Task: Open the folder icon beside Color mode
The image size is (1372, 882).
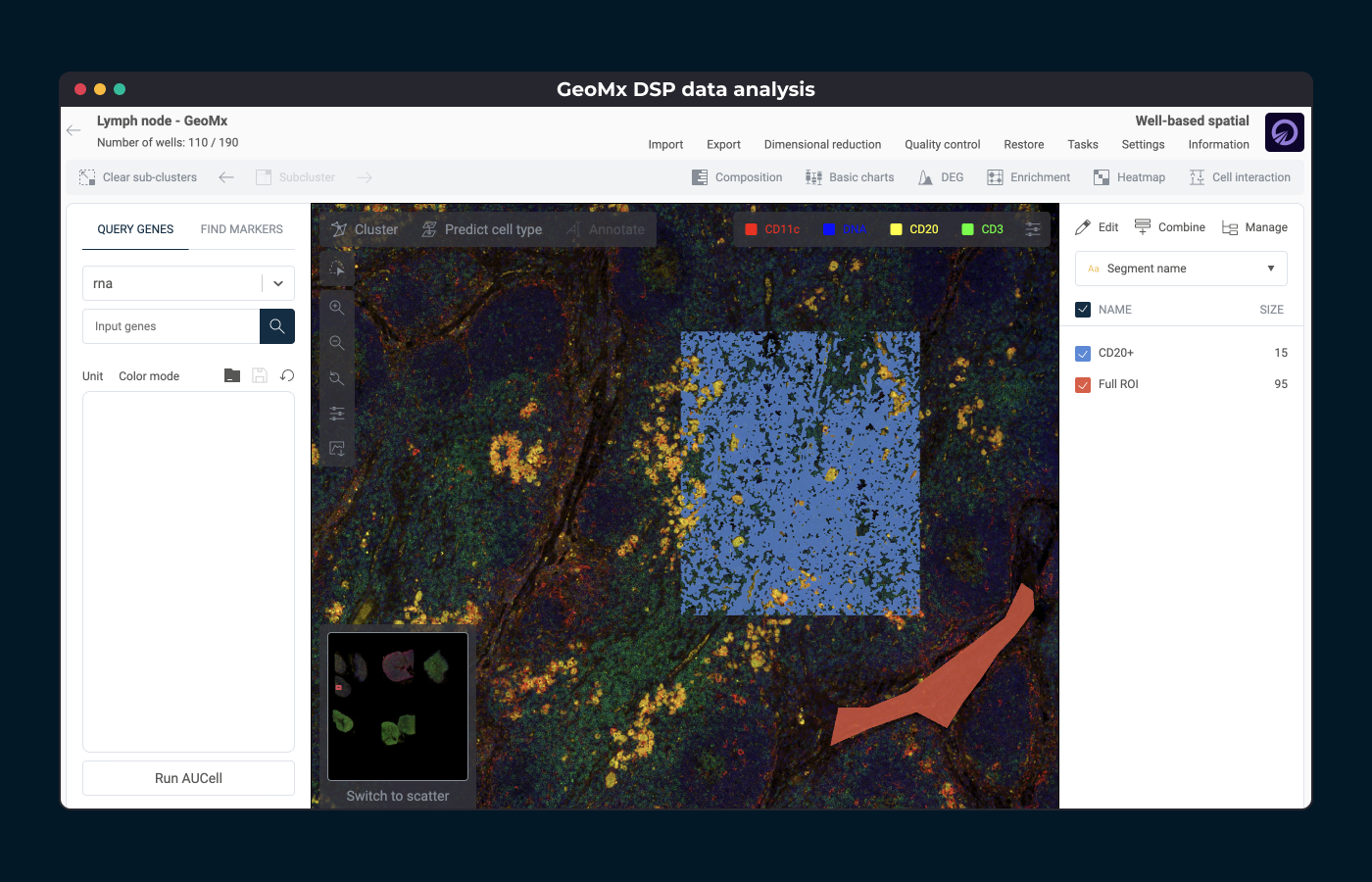Action: click(x=232, y=375)
